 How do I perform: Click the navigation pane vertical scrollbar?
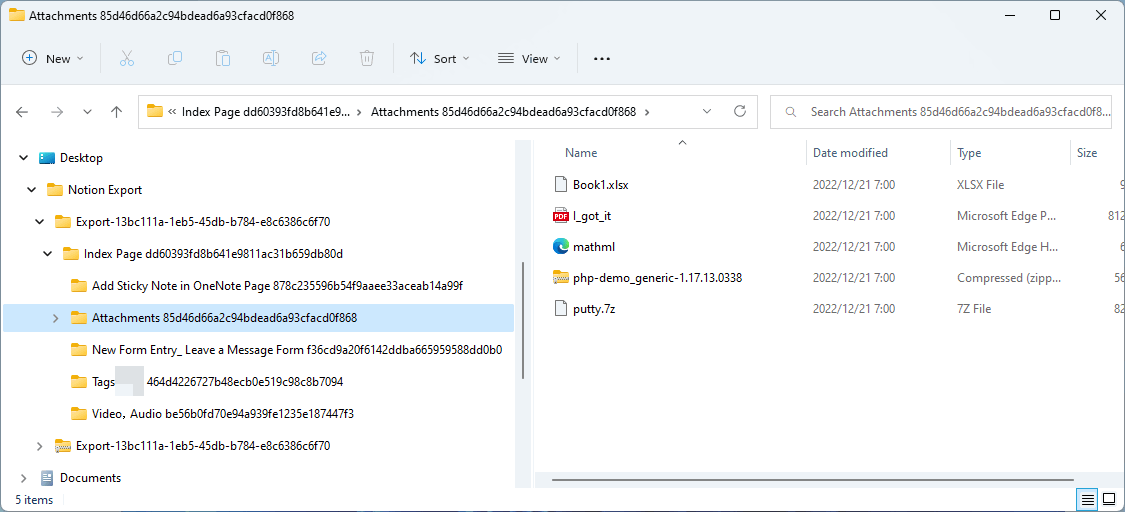pyautogui.click(x=523, y=319)
